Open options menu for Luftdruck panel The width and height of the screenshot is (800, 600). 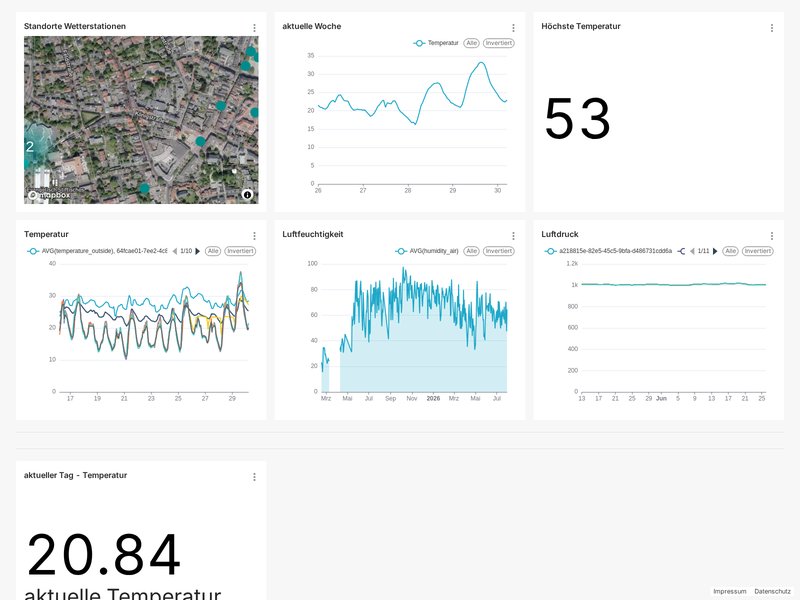click(x=772, y=236)
